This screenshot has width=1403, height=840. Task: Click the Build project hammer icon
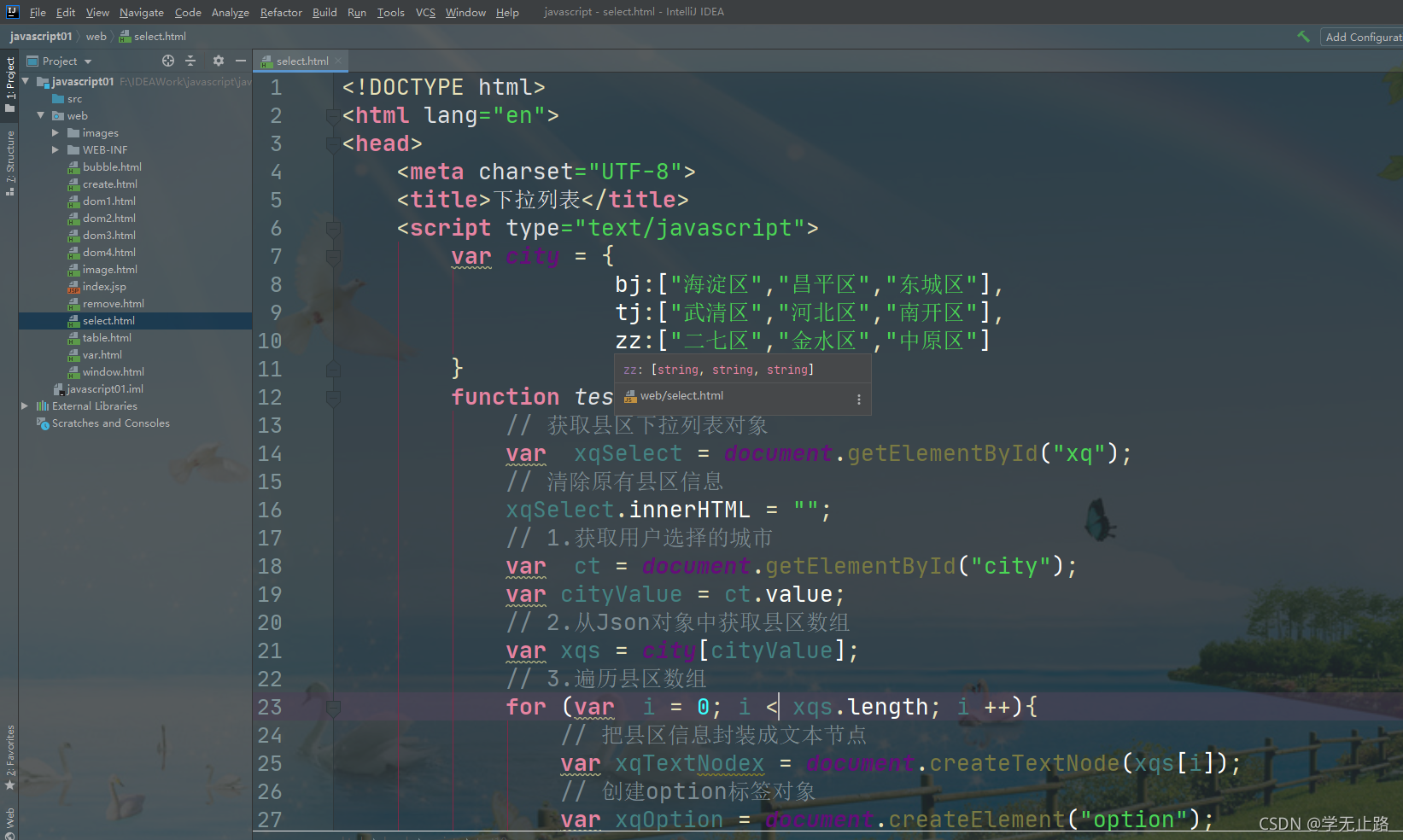coord(1303,37)
